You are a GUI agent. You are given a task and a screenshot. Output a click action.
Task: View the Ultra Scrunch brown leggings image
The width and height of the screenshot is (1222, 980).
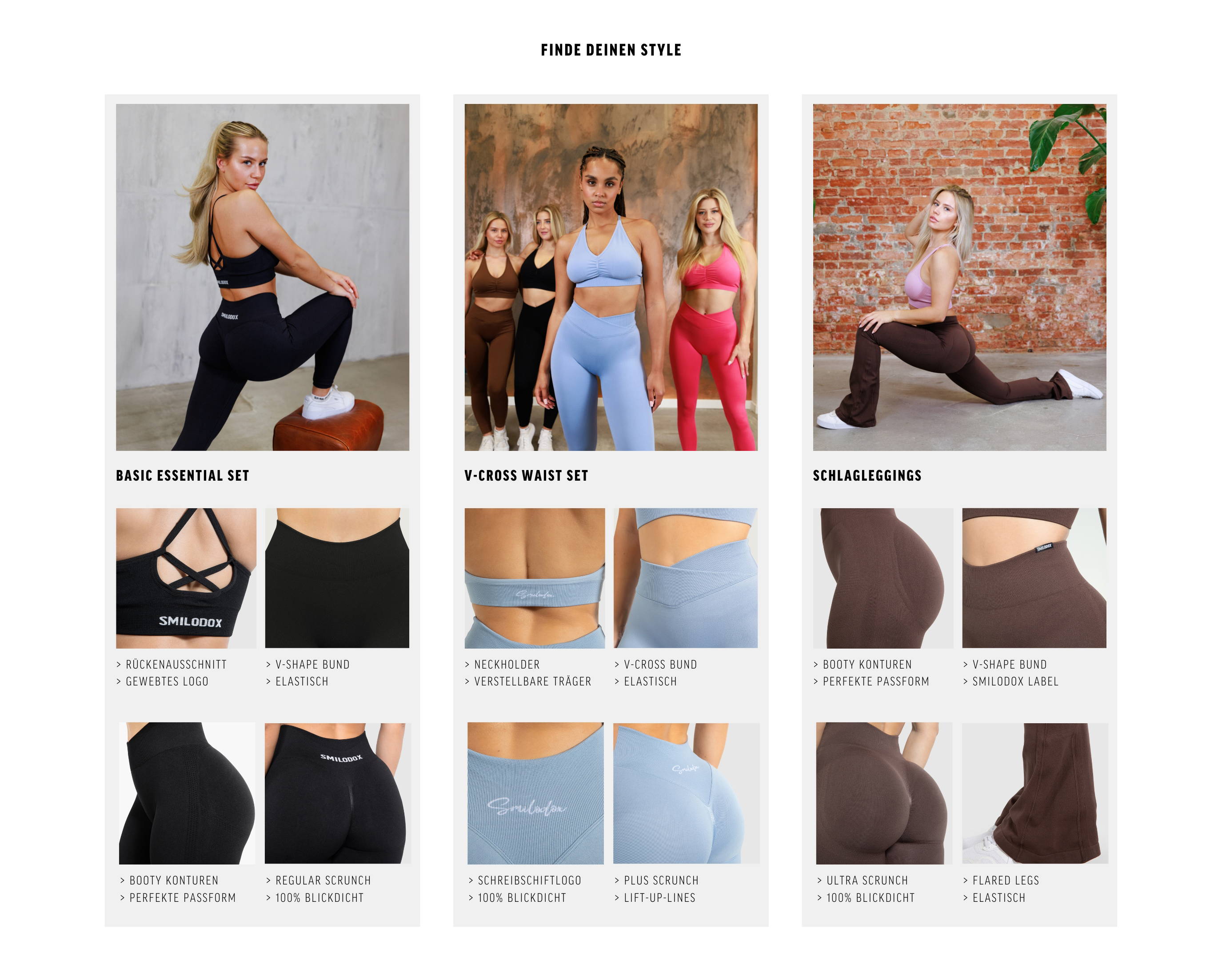(x=884, y=793)
